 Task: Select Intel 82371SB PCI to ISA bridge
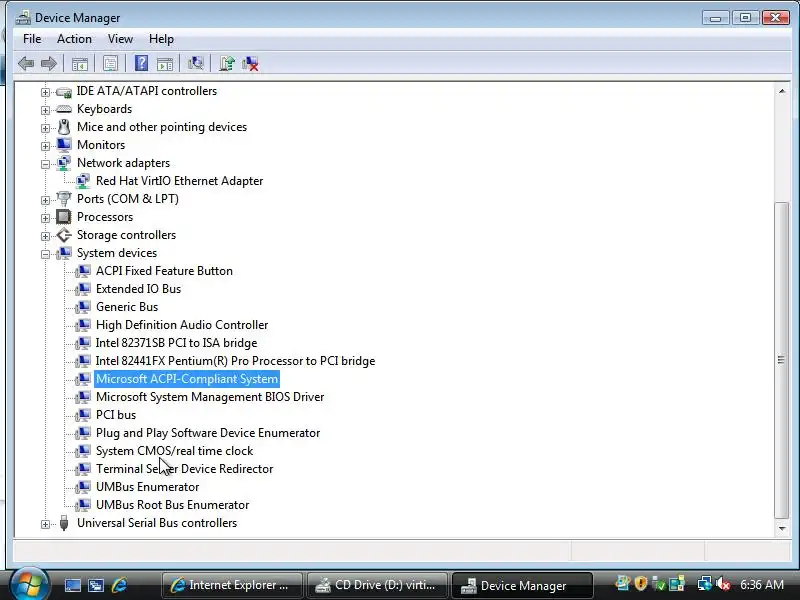(176, 343)
